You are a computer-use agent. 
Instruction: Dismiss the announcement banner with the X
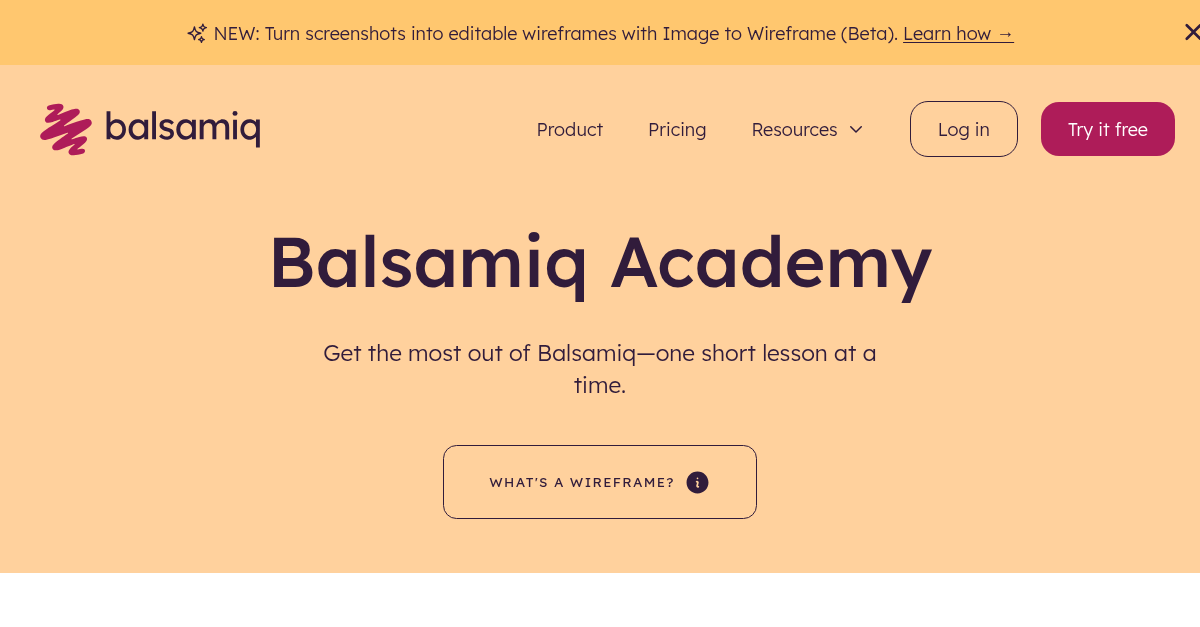(x=1191, y=32)
